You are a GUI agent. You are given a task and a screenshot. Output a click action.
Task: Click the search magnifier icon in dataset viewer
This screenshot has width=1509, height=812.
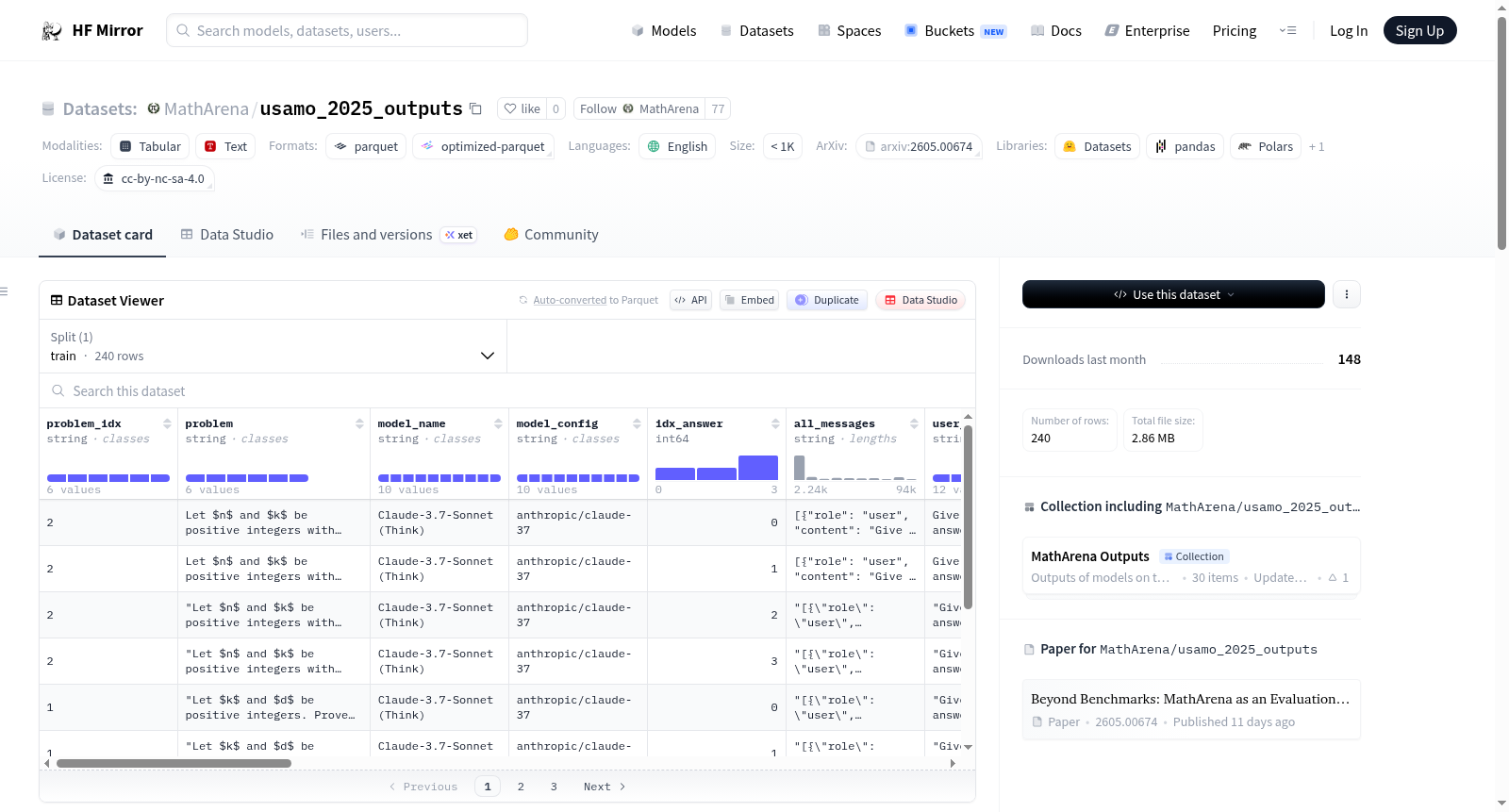(x=58, y=390)
